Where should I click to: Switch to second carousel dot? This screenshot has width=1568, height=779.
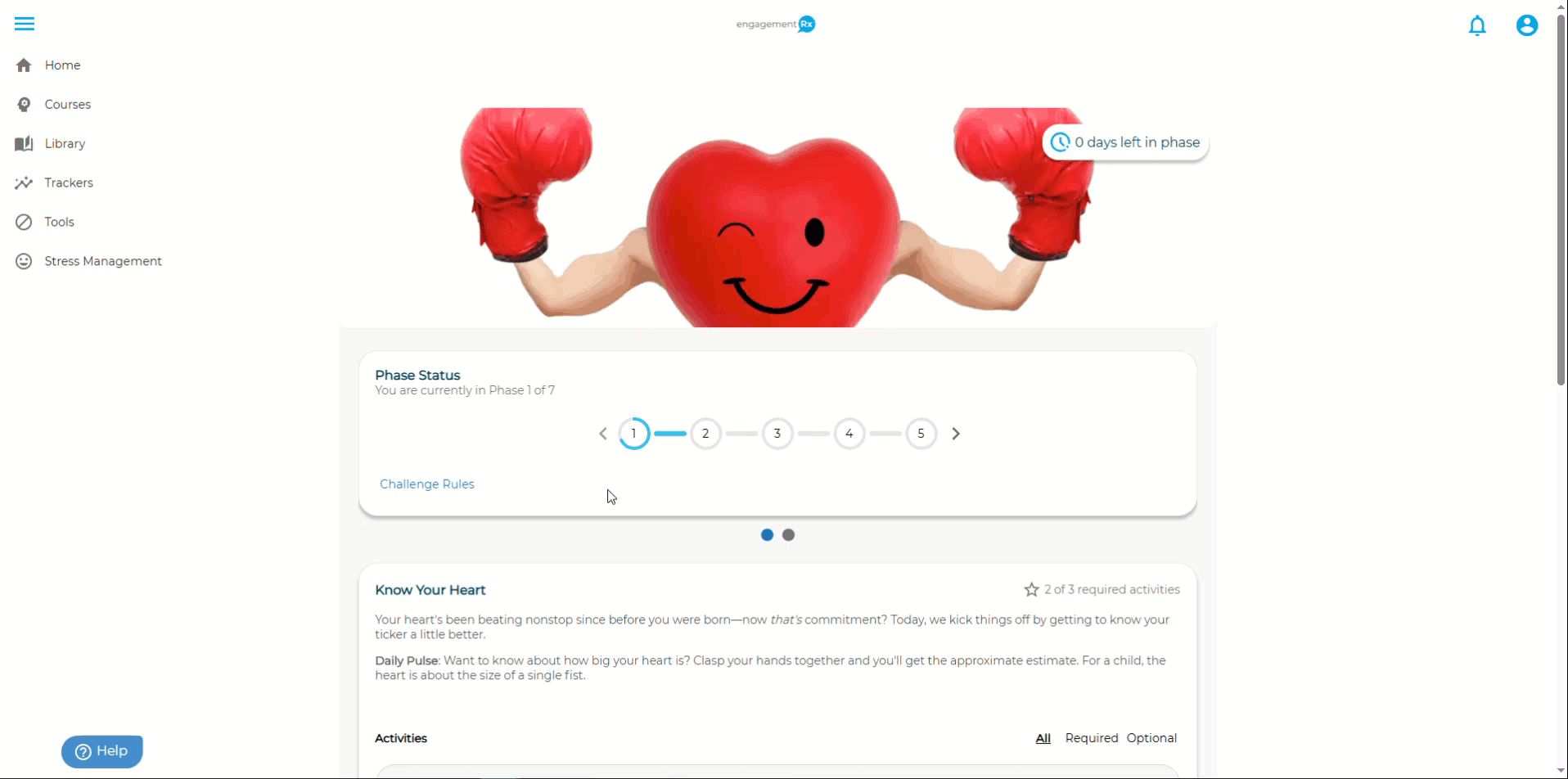[788, 535]
